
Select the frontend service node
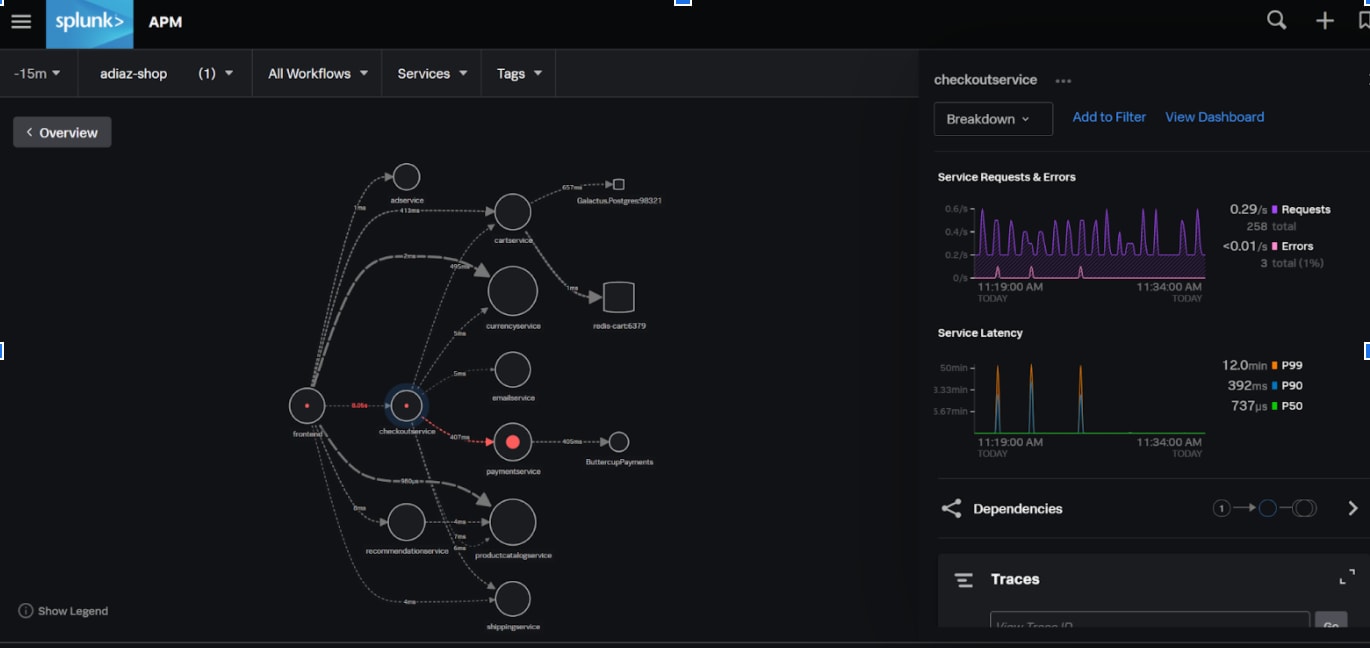[x=307, y=406]
